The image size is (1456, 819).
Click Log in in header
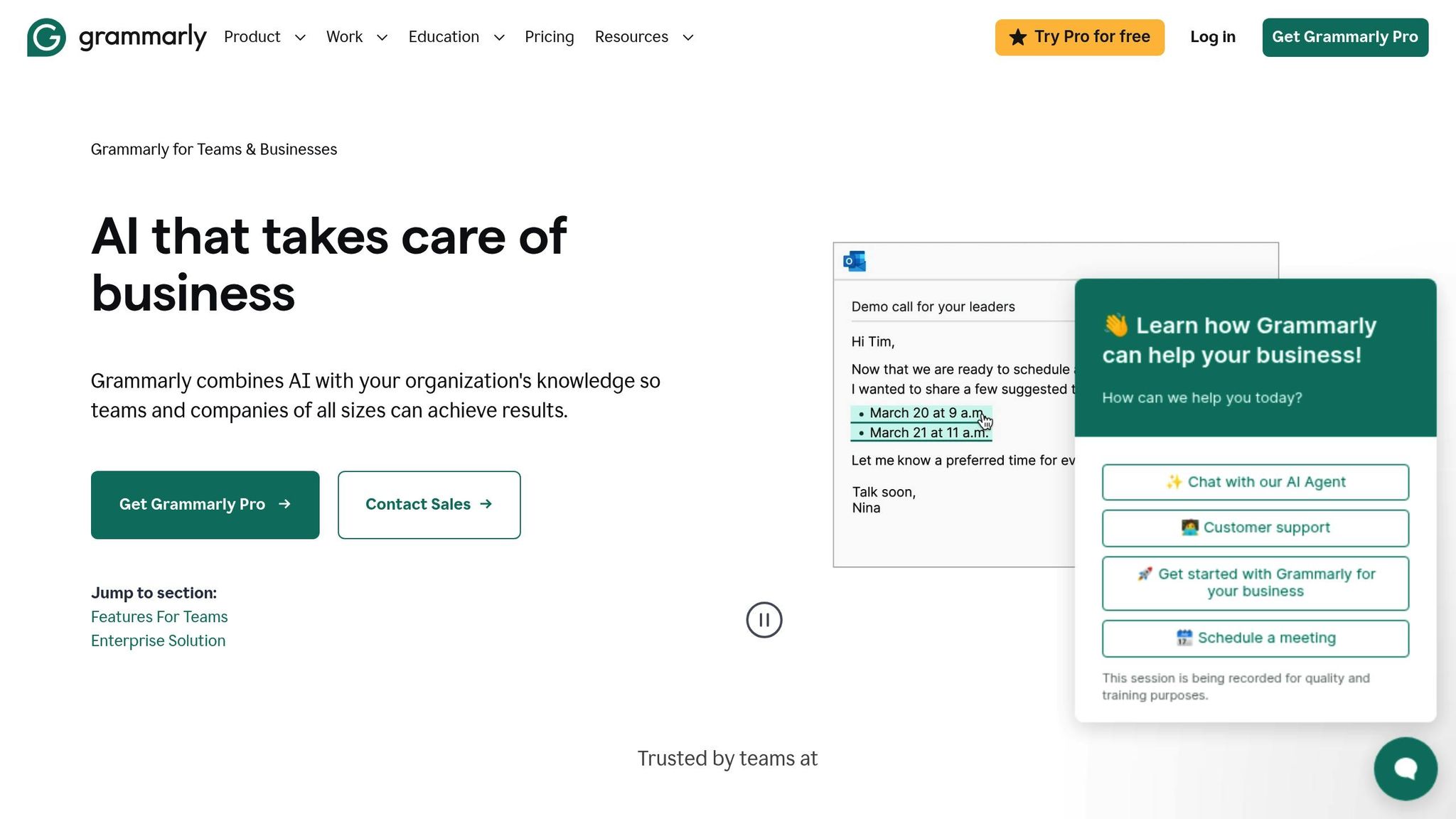click(x=1212, y=37)
